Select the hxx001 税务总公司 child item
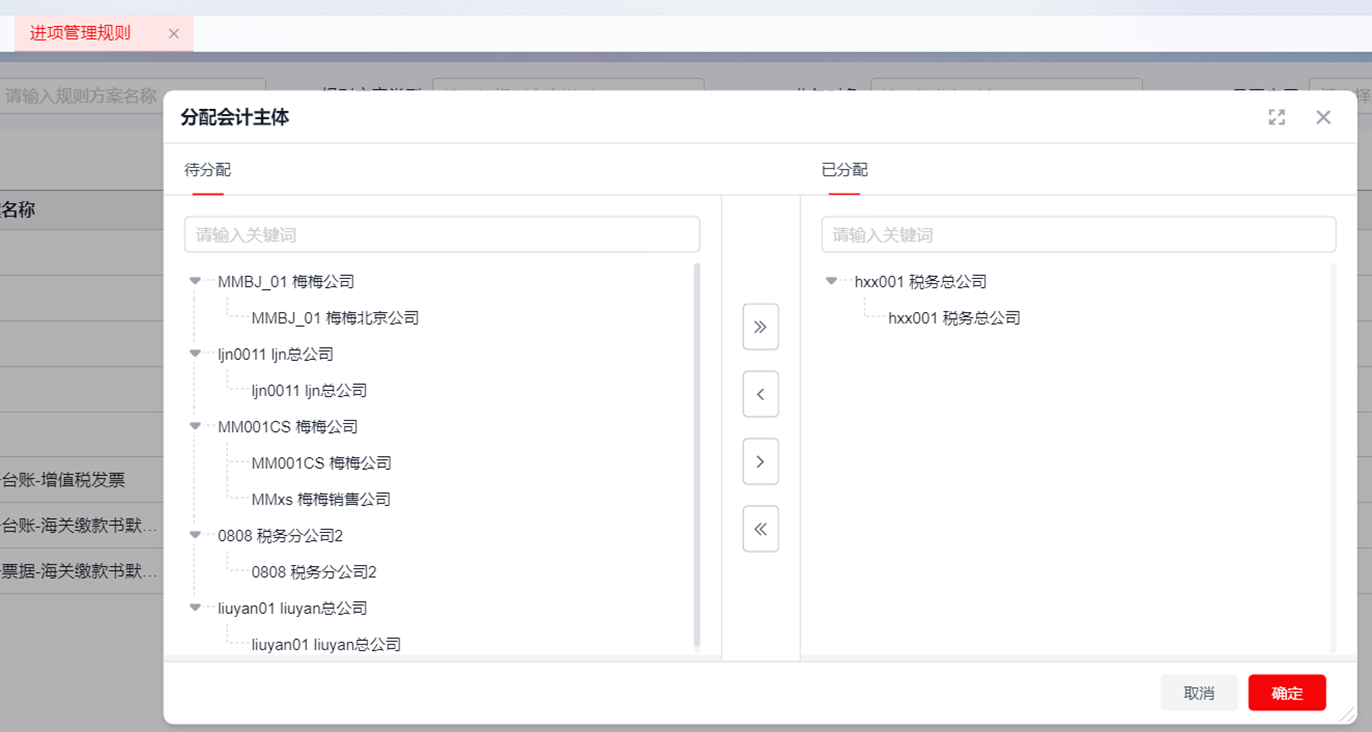This screenshot has width=1372, height=732. 954,318
